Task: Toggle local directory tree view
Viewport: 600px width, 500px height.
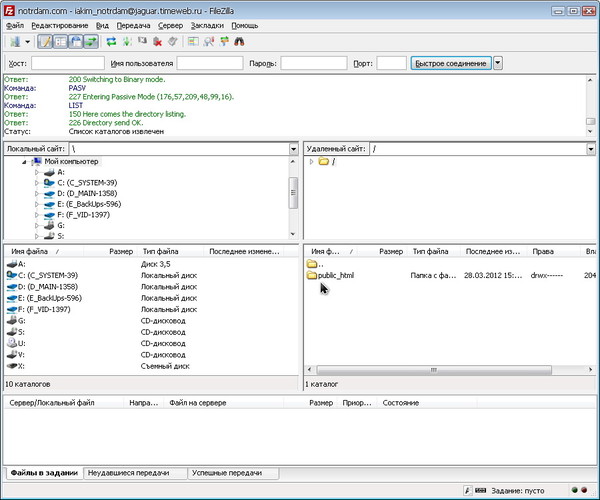Action: [x=60, y=42]
